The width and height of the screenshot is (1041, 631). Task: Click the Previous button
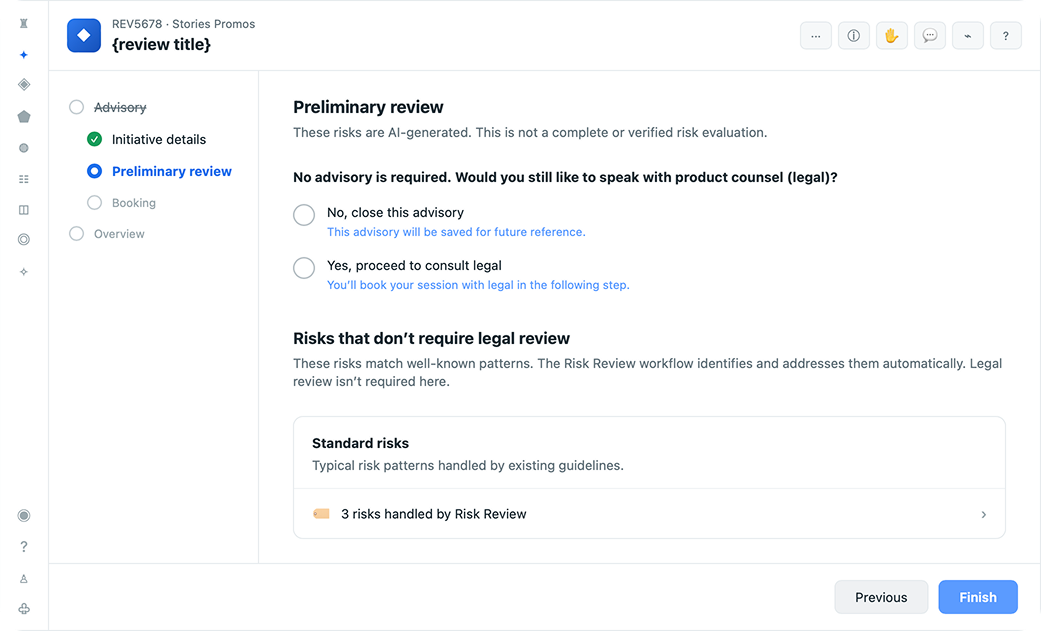[x=881, y=597]
